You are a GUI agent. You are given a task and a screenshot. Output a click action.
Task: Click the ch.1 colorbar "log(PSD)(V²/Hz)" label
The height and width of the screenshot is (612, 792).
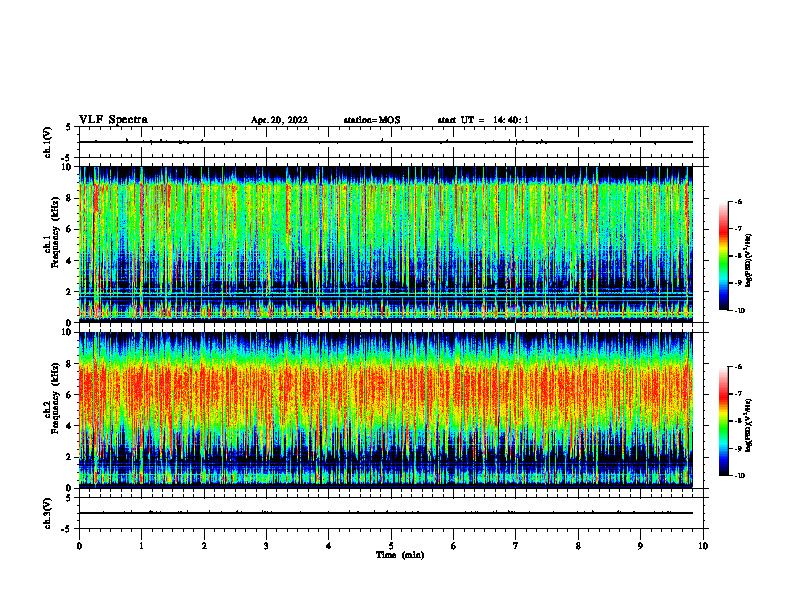(x=749, y=260)
